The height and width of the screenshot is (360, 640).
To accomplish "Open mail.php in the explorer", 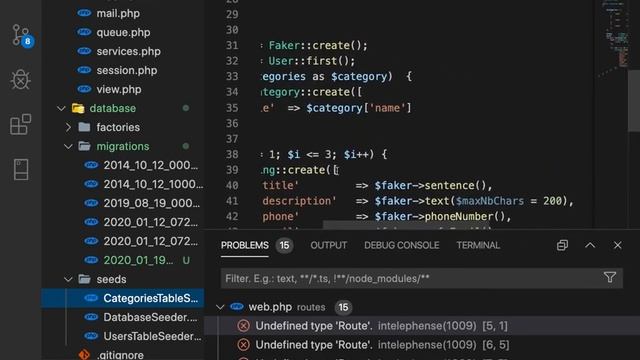I will [x=118, y=13].
